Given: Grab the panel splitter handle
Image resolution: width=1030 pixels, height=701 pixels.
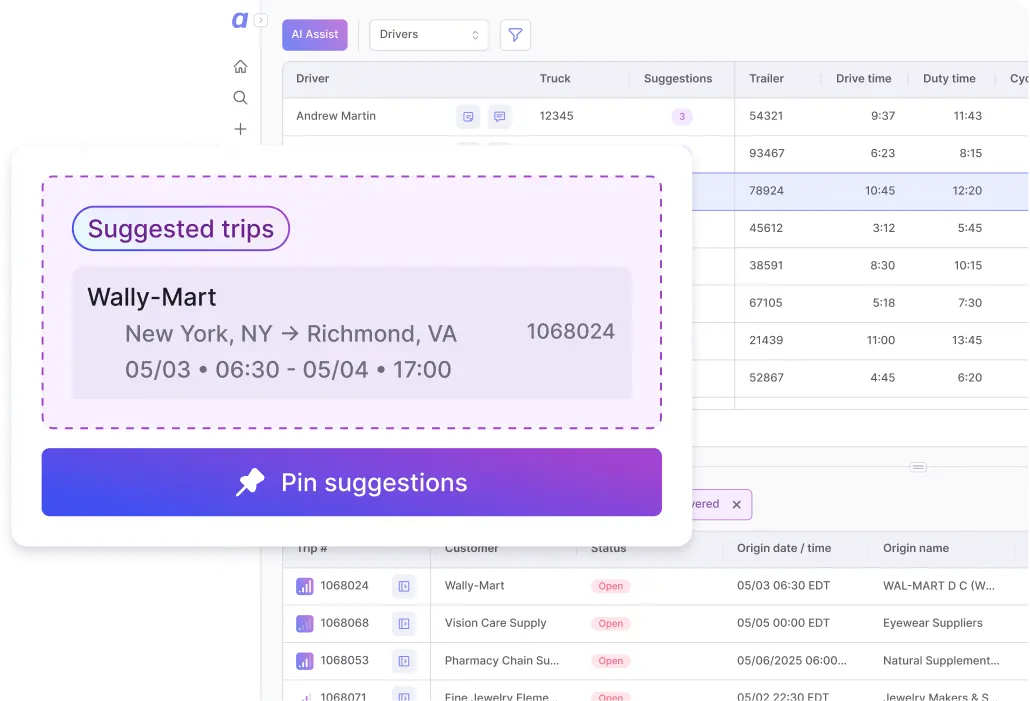Looking at the screenshot, I should [x=918, y=467].
